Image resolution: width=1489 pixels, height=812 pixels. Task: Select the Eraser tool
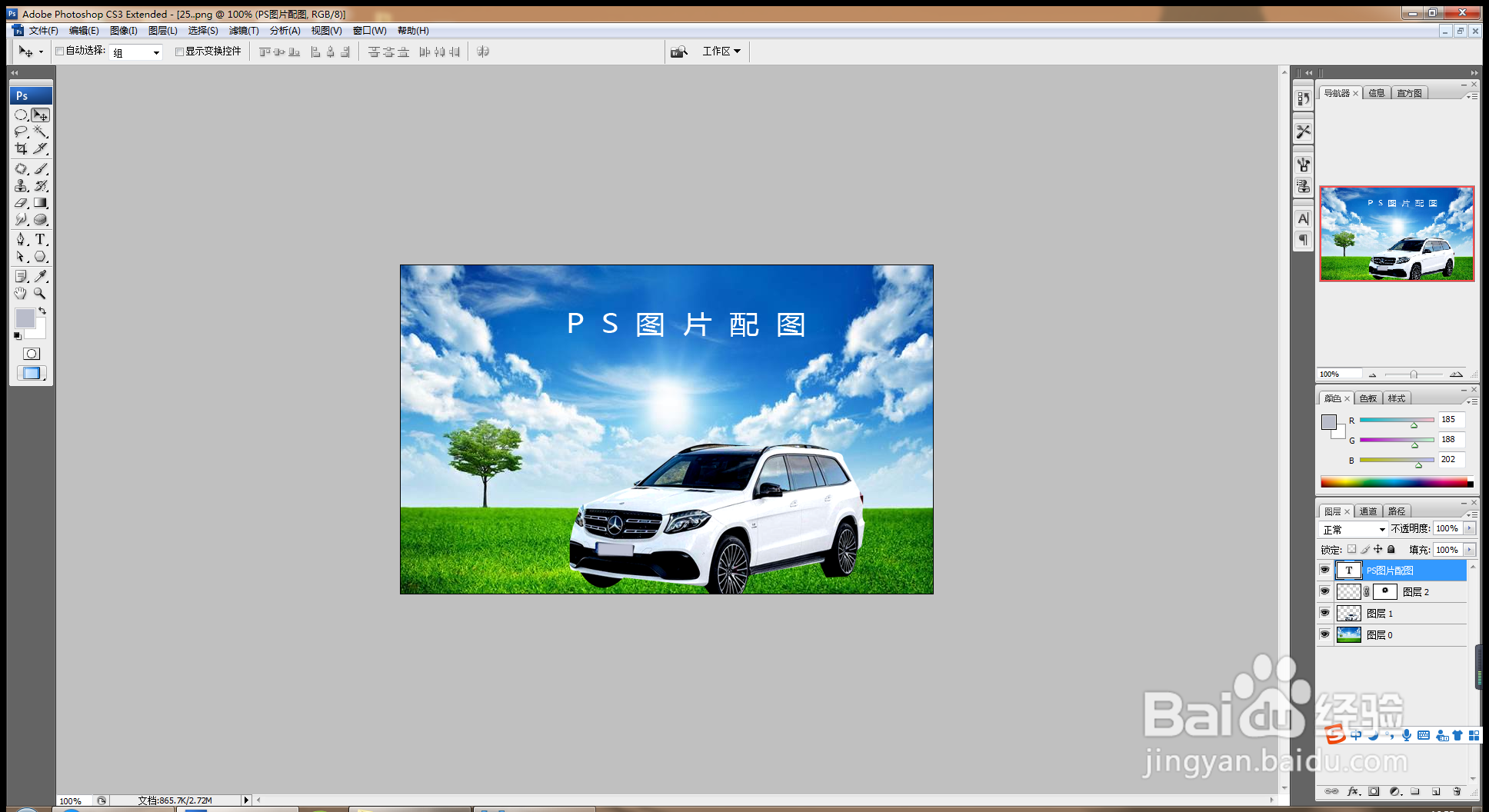pos(21,203)
